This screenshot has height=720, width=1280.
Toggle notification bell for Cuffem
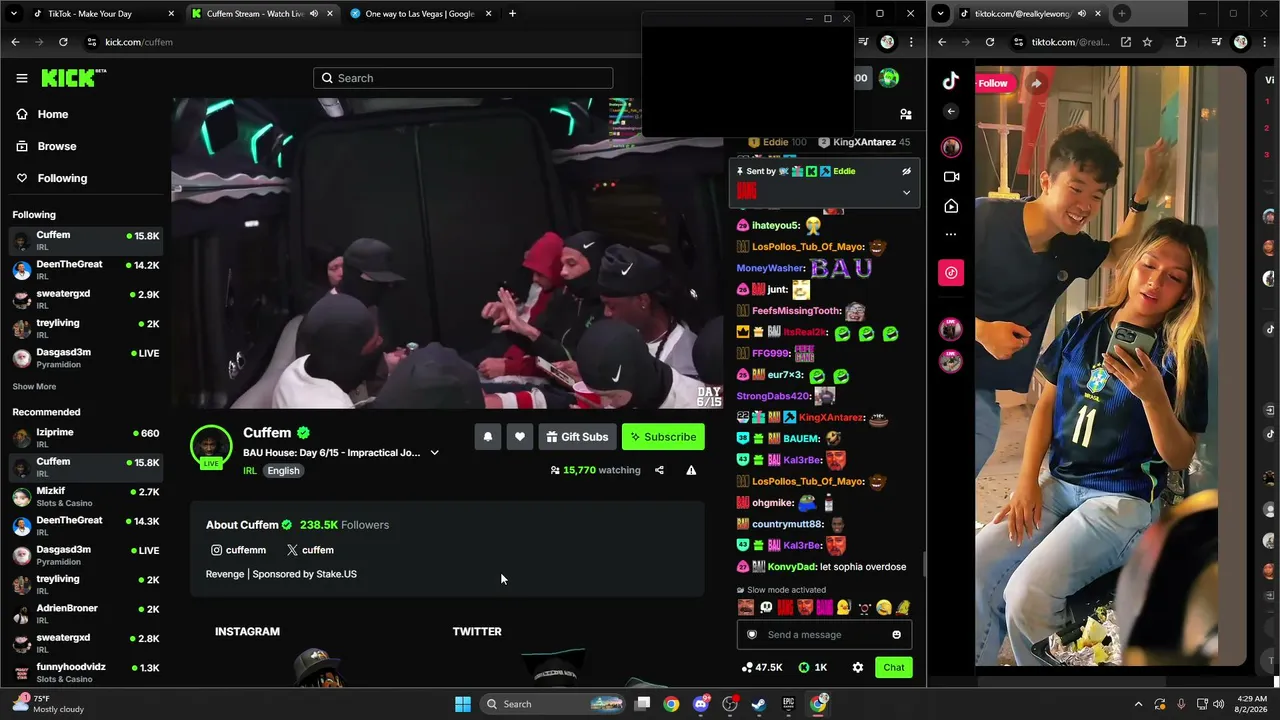[x=488, y=437]
